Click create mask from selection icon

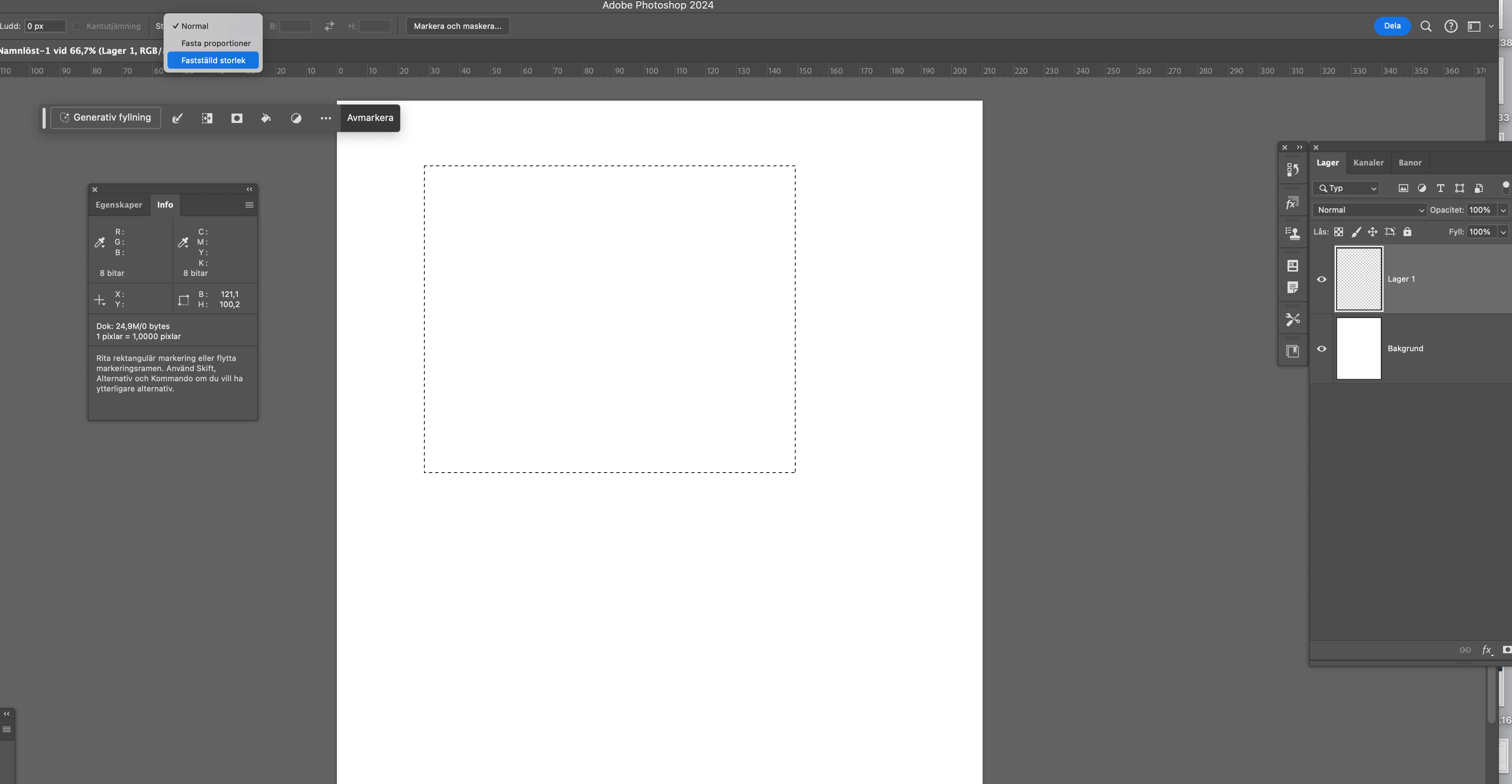(237, 118)
